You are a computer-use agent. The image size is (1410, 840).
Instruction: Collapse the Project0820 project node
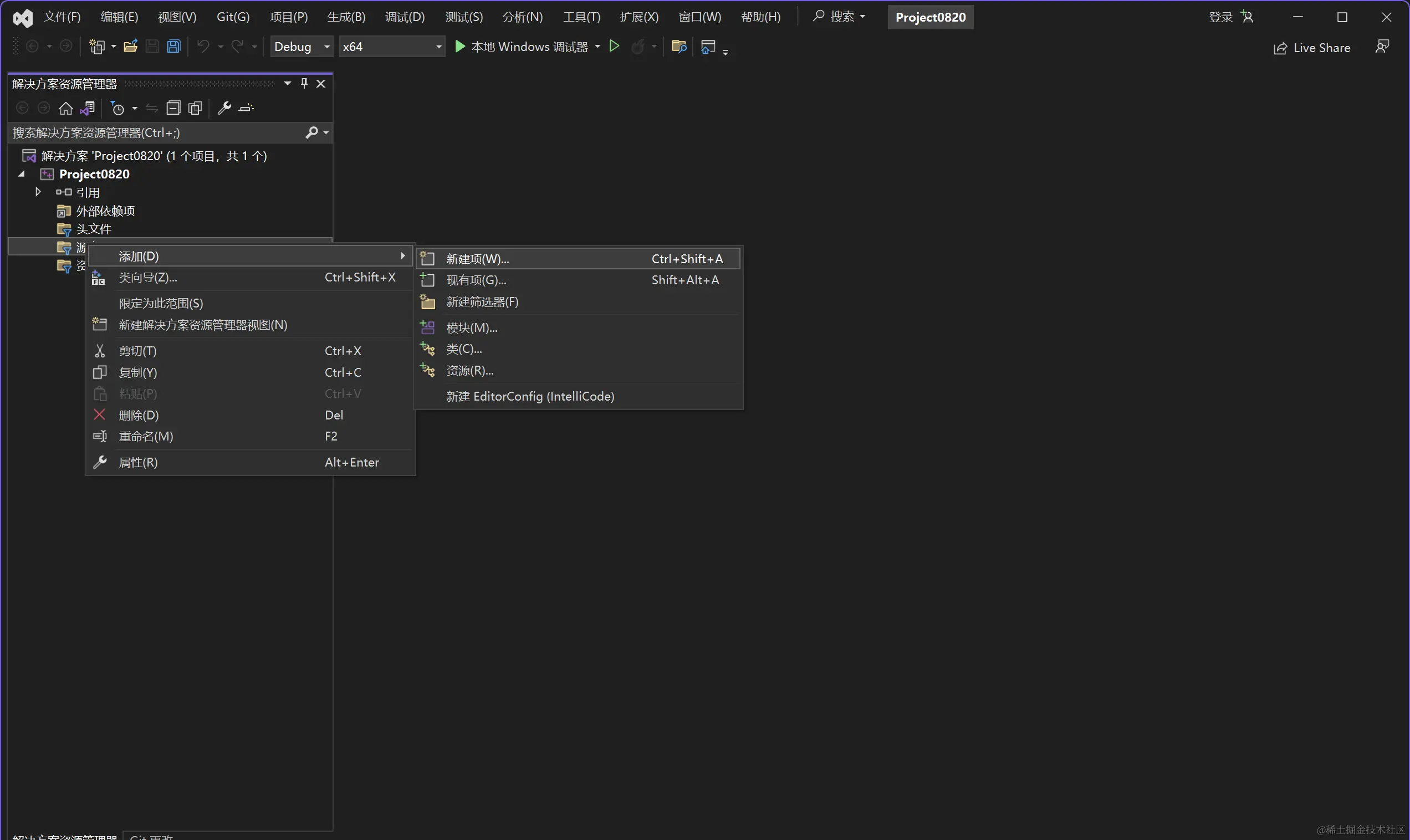click(x=22, y=174)
